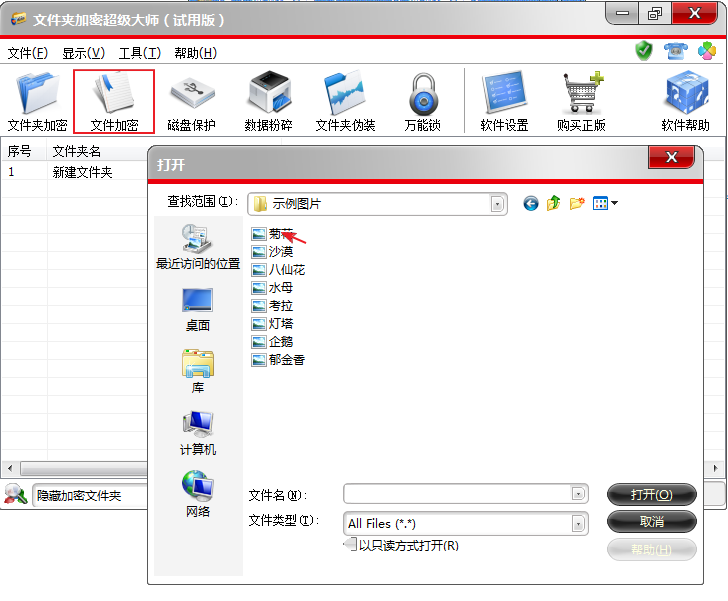Create a new folder in 打开 dialog
Viewport: 728px width, 601px height.
pyautogui.click(x=577, y=203)
